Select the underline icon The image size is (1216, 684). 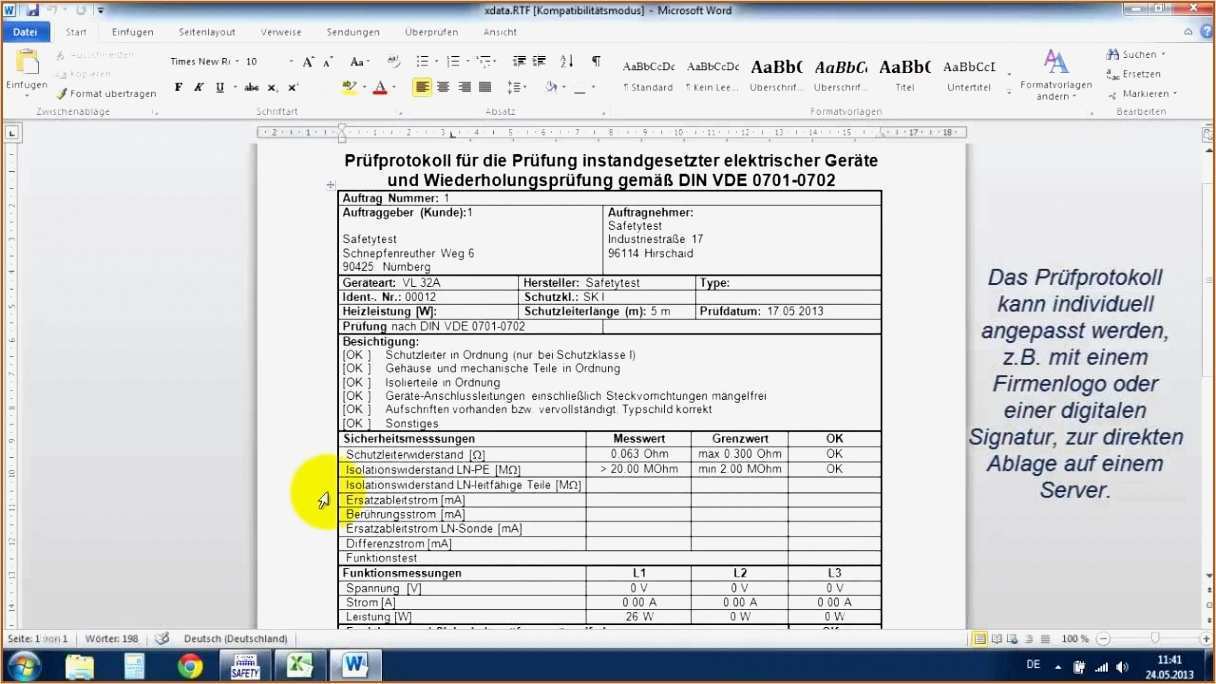click(219, 87)
